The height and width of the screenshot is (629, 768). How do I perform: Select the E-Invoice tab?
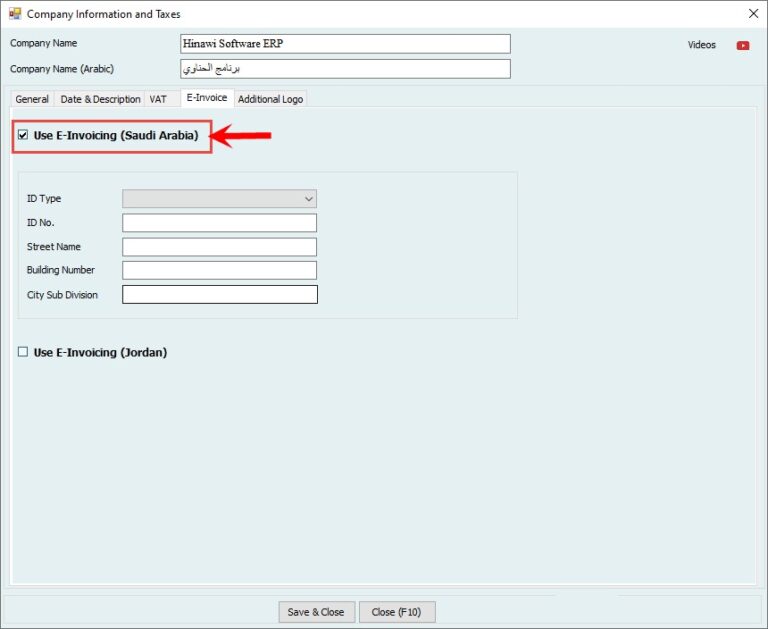coord(207,97)
